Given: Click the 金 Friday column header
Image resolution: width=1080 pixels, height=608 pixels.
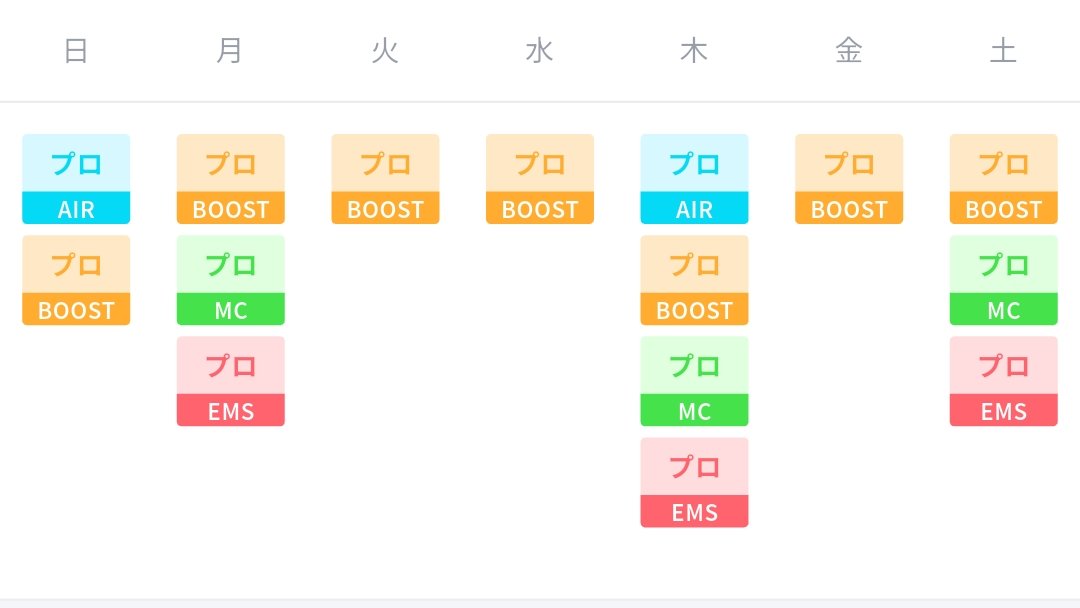Looking at the screenshot, I should pos(849,51).
